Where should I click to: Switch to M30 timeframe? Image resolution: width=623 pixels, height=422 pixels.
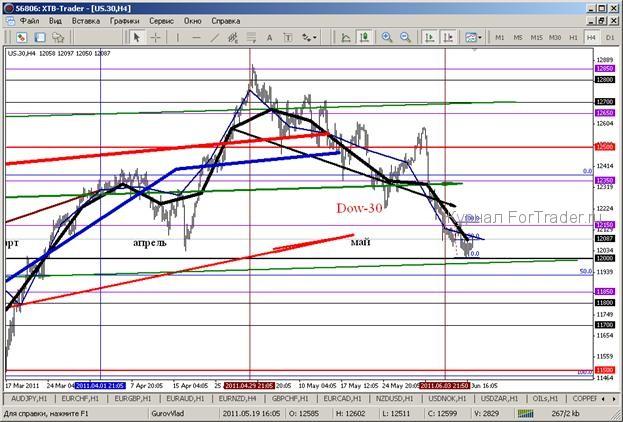point(555,38)
